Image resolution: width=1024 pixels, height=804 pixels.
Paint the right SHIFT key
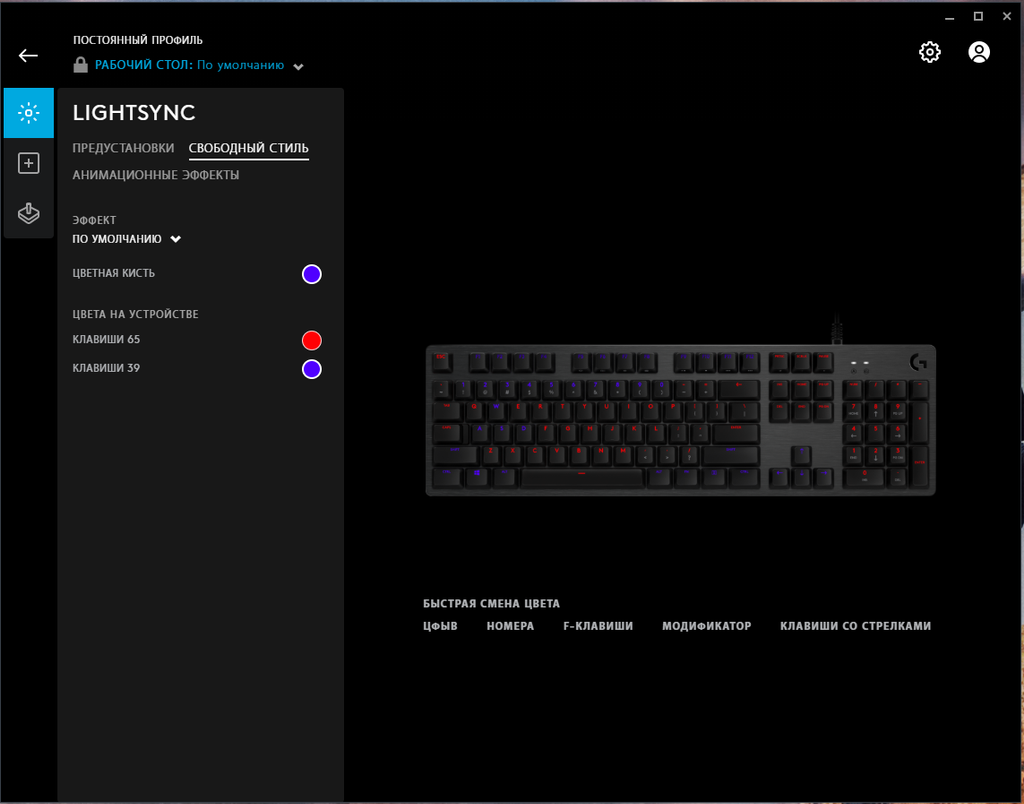coord(731,457)
